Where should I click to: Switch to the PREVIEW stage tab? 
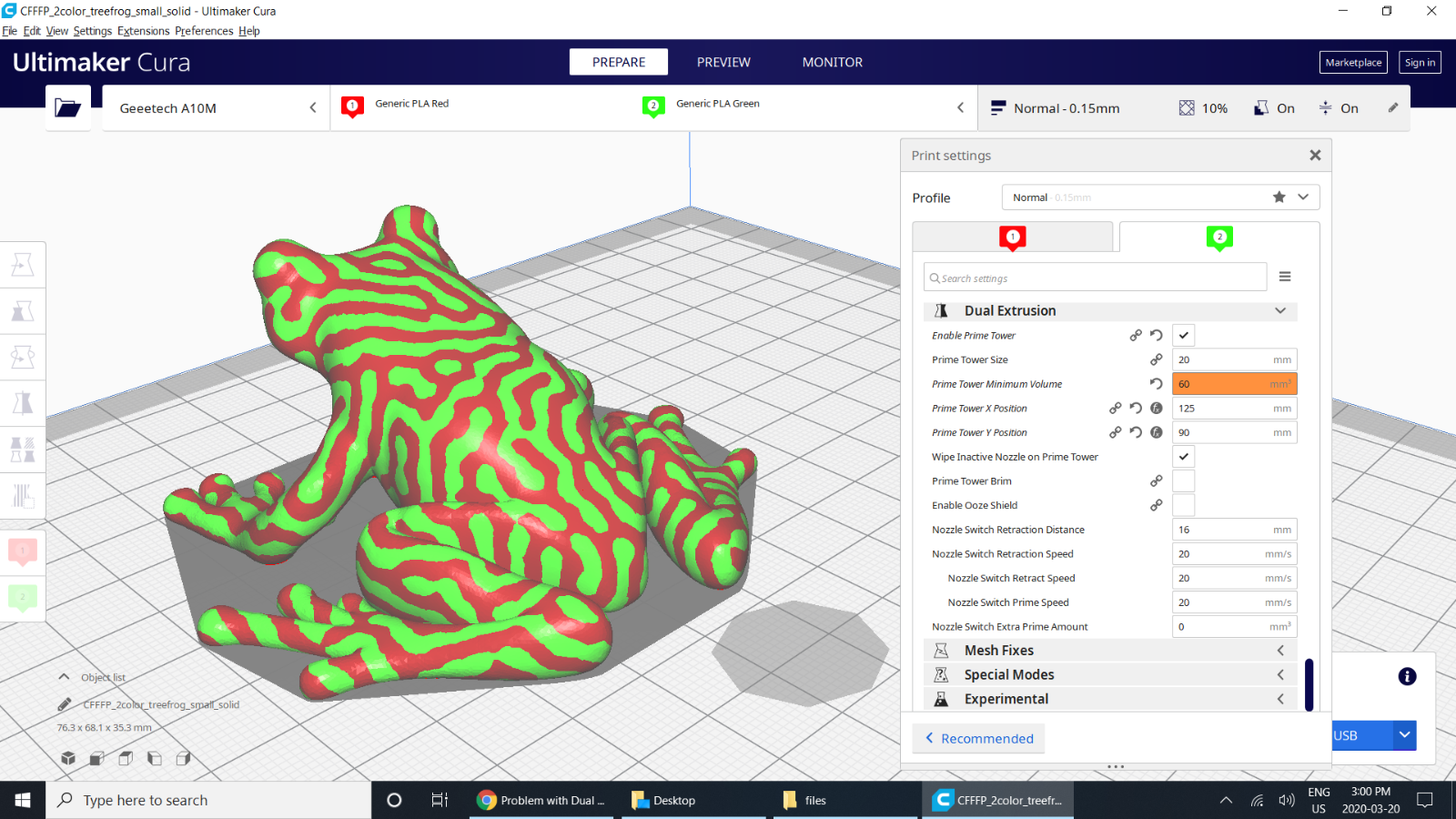click(723, 62)
